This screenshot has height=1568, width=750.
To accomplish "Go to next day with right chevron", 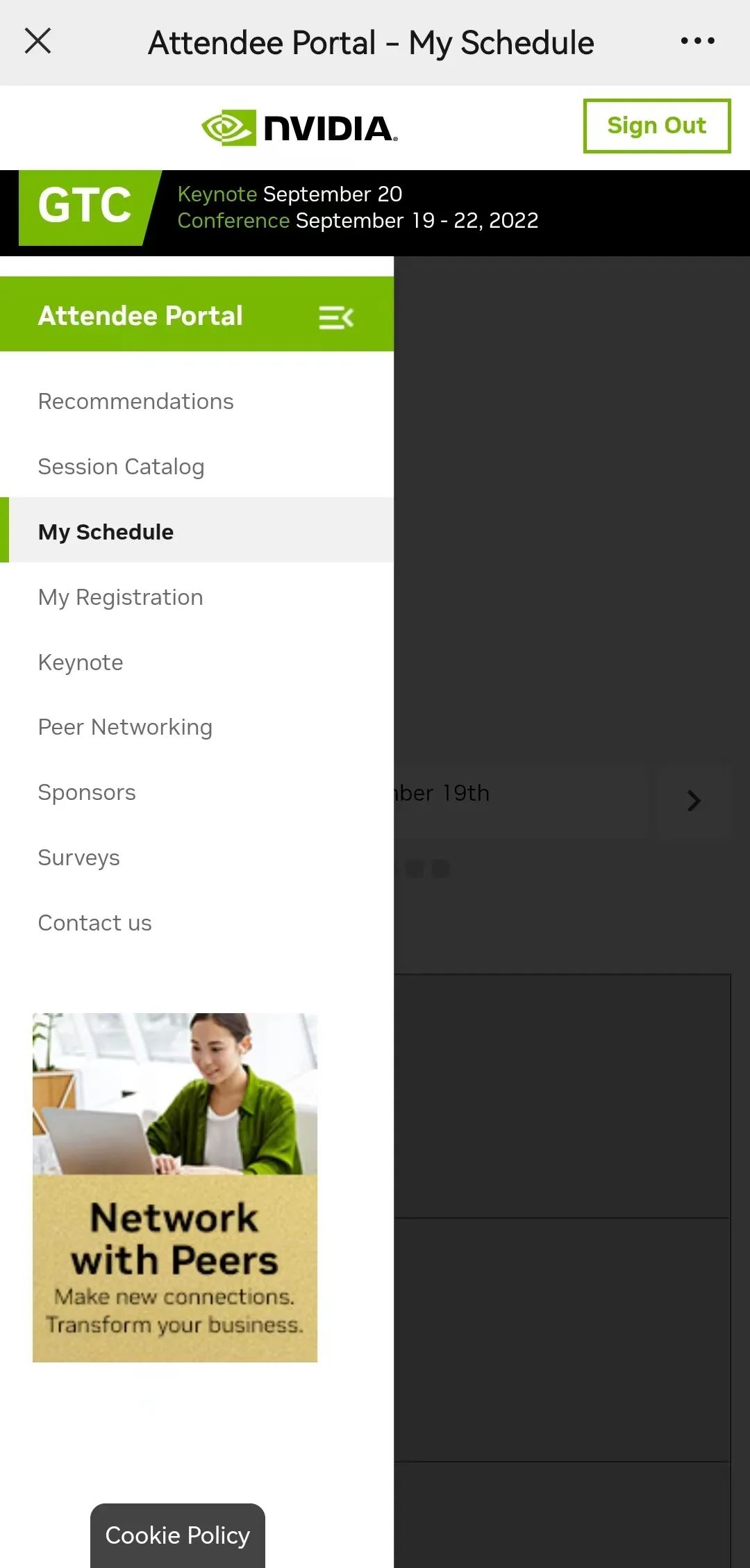I will coord(693,801).
